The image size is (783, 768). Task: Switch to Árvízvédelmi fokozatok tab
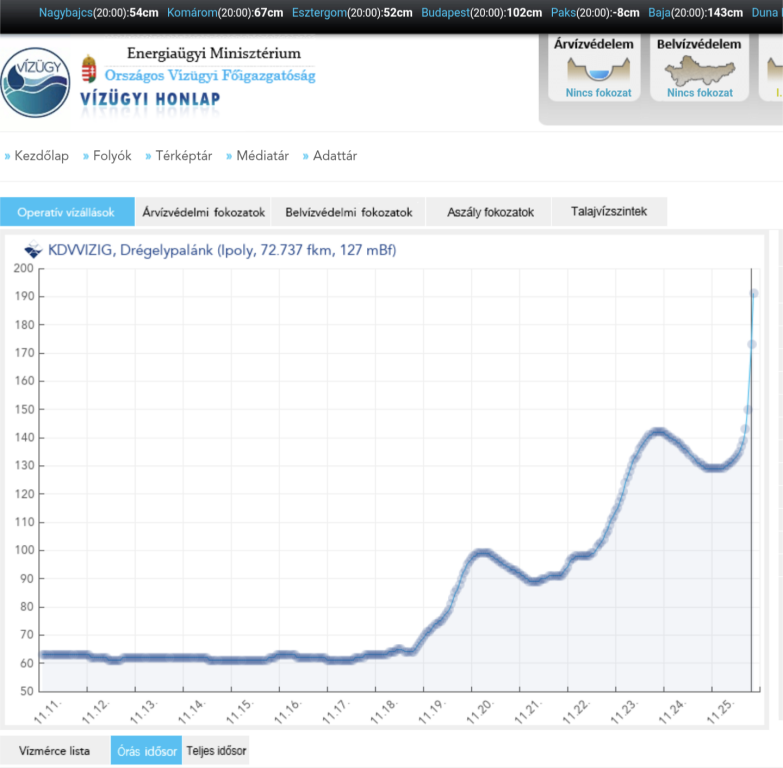click(x=203, y=212)
